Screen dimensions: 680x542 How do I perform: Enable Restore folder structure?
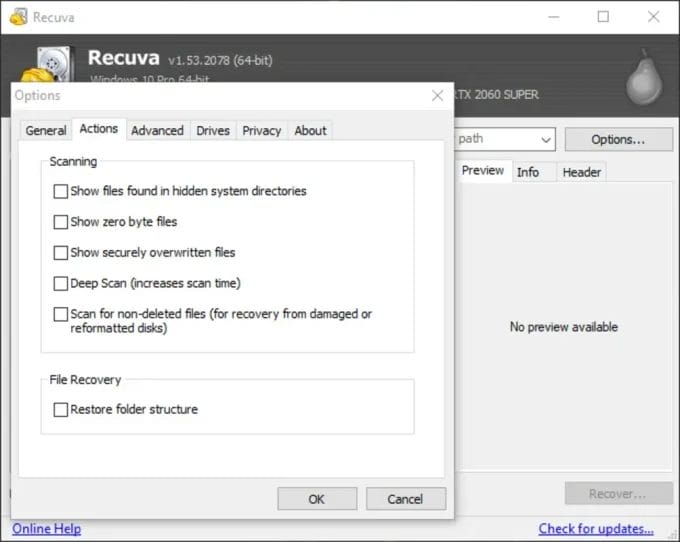pos(61,410)
